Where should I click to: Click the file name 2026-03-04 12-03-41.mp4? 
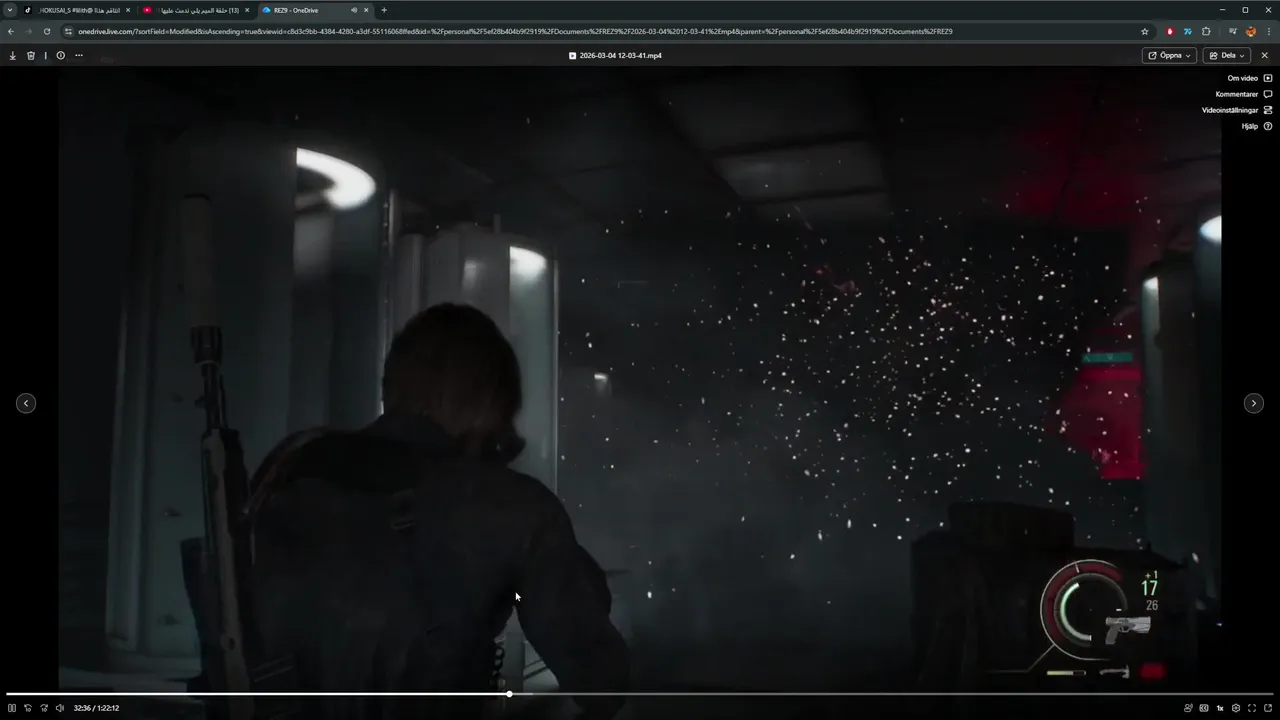click(x=620, y=55)
